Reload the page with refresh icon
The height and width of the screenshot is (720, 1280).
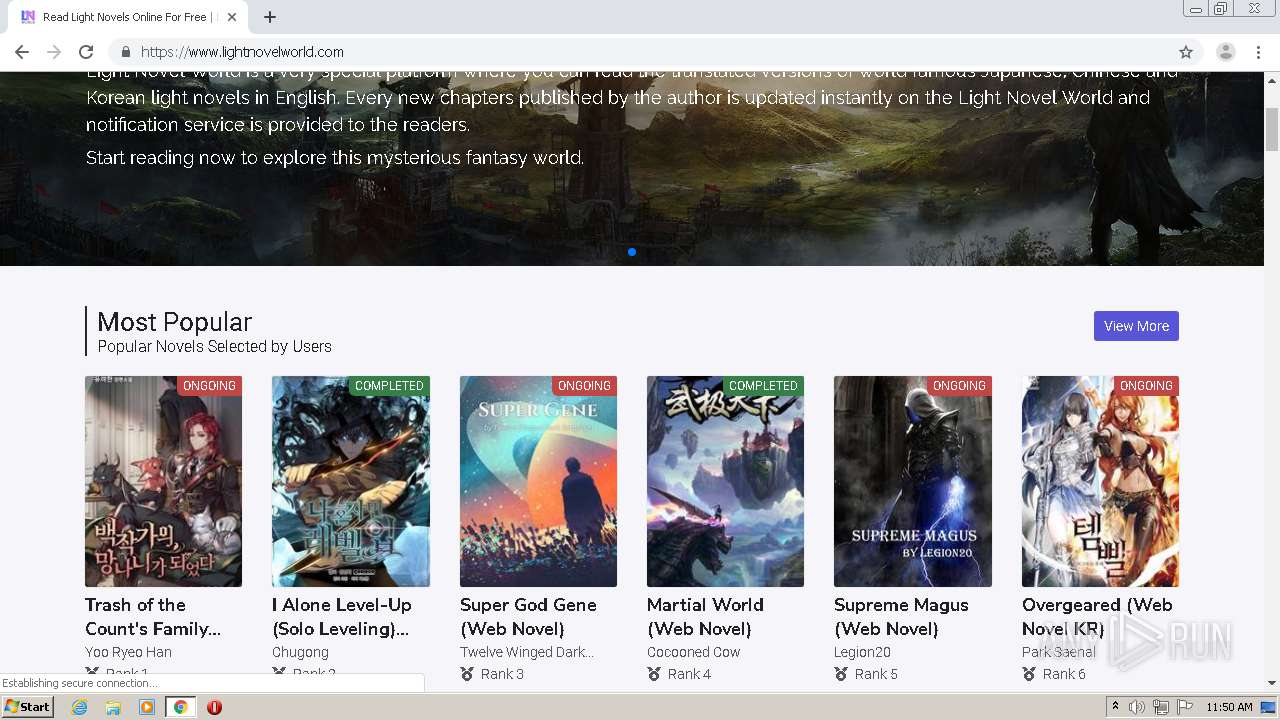coord(86,52)
